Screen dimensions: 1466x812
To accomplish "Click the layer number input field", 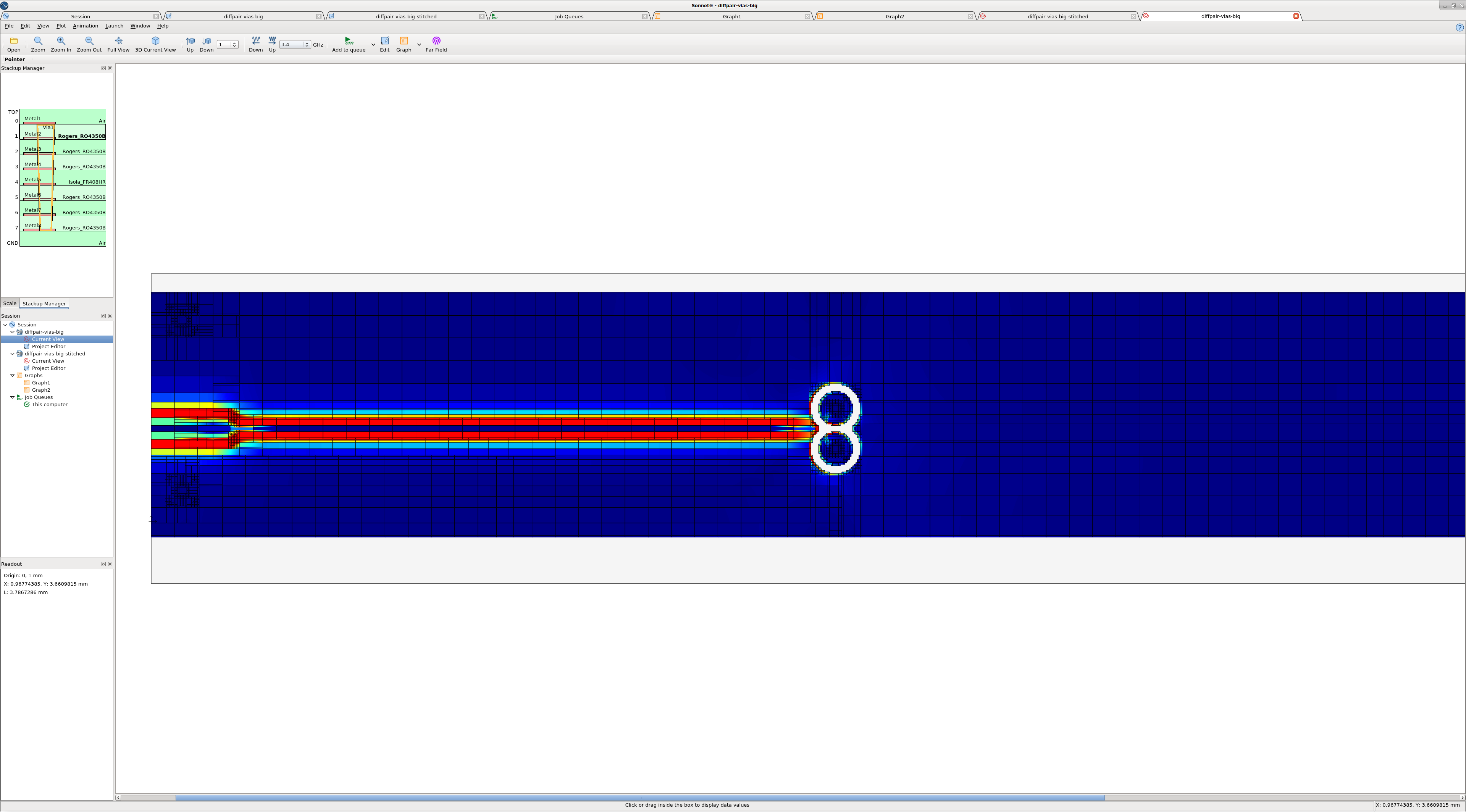I will [x=224, y=44].
